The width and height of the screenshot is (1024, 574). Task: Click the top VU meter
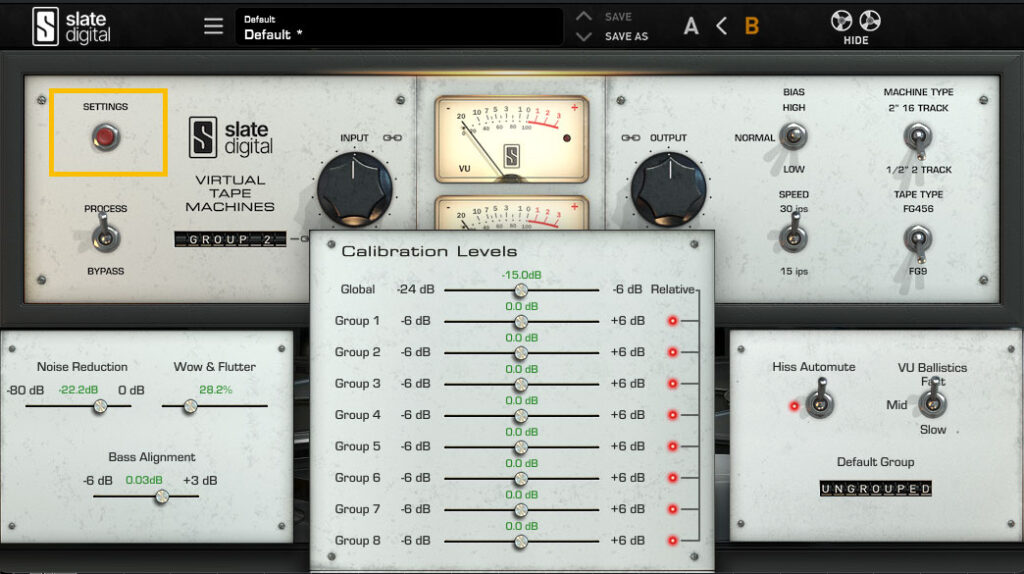point(512,139)
